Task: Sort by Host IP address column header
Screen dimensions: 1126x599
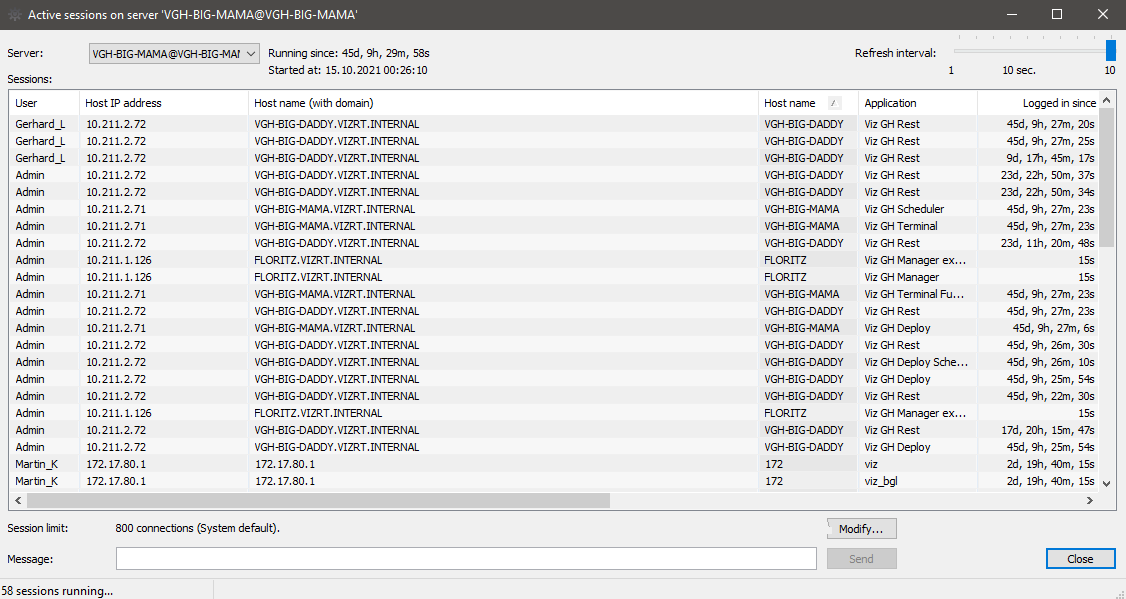Action: point(164,103)
